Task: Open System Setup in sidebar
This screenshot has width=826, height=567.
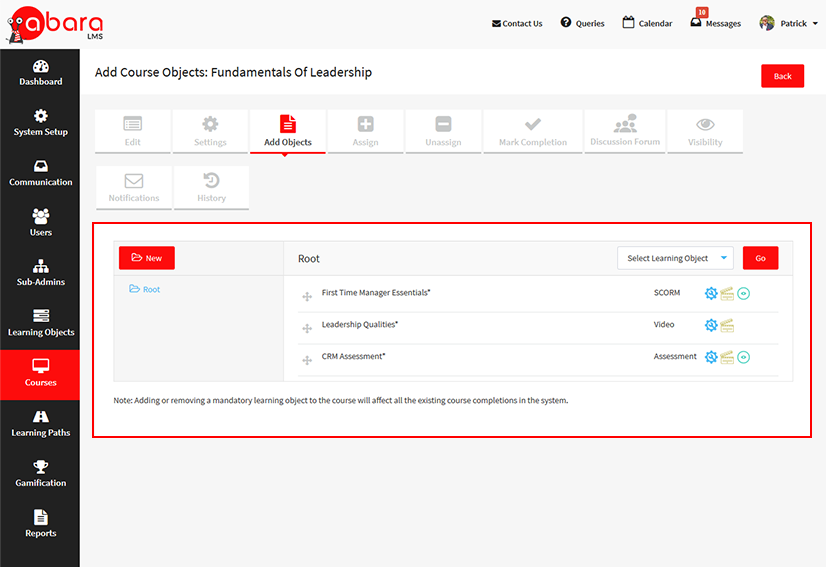Action: click(x=40, y=123)
